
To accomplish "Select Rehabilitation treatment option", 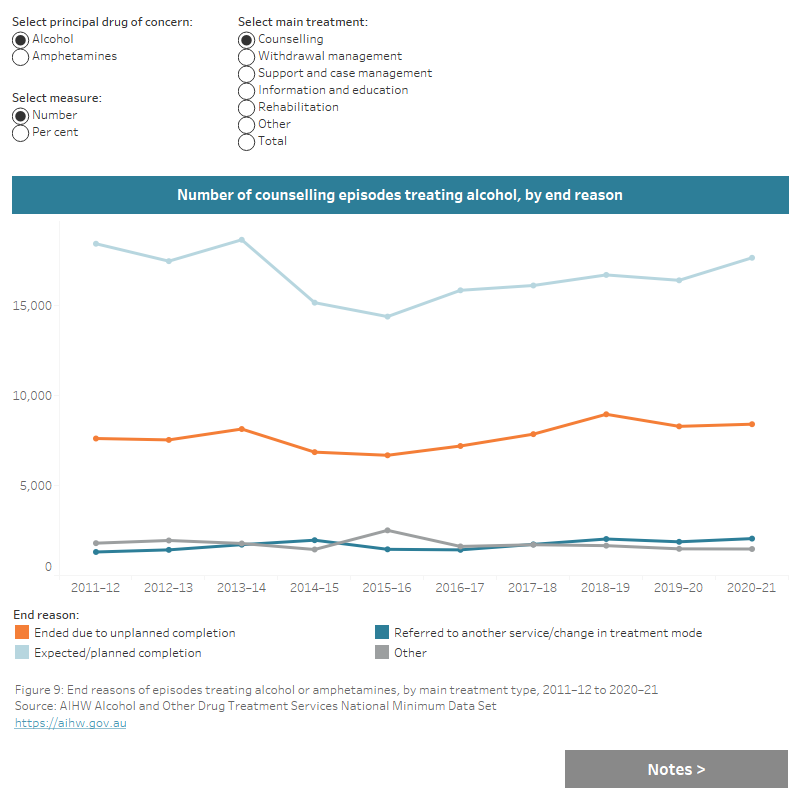I will pyautogui.click(x=246, y=107).
